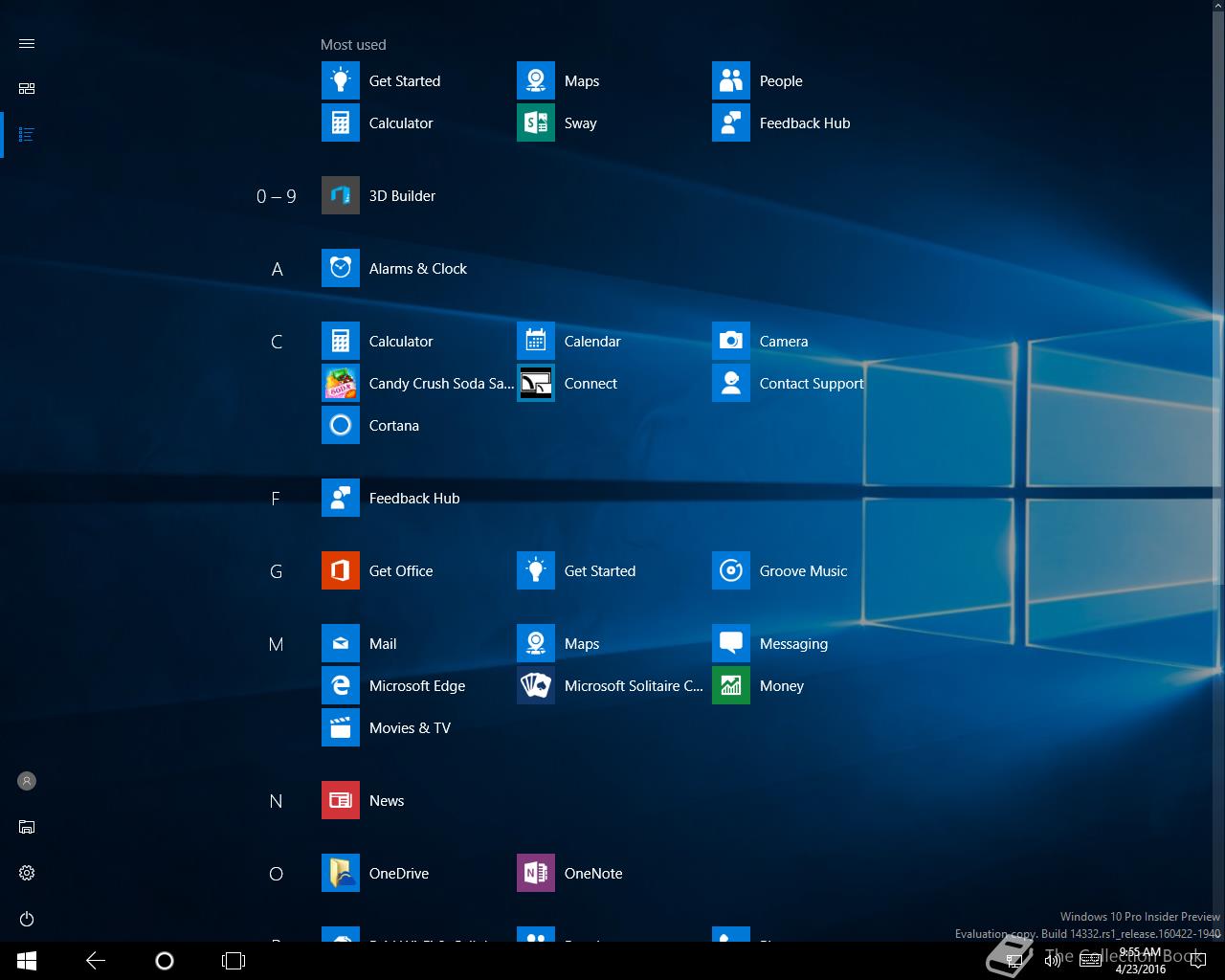This screenshot has width=1225, height=980.
Task: Open Contact Support app
Action: 808,384
